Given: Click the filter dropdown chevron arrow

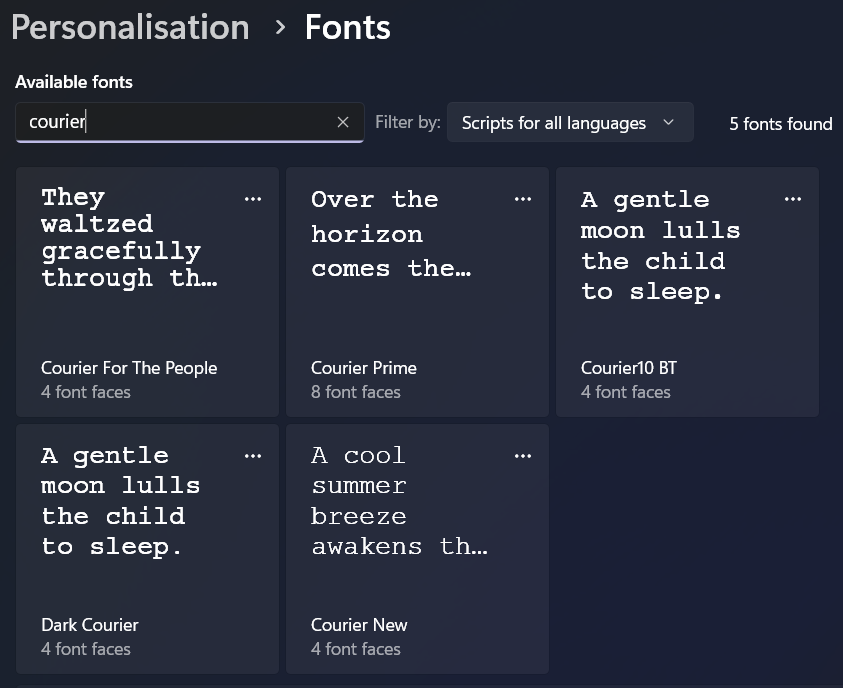Looking at the screenshot, I should [x=669, y=122].
